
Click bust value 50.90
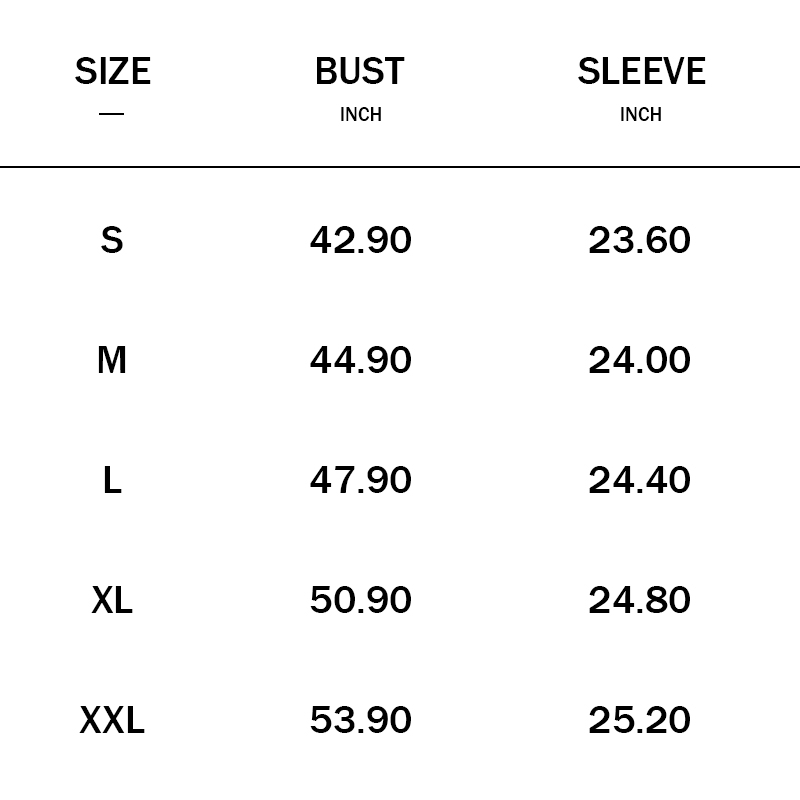[360, 600]
